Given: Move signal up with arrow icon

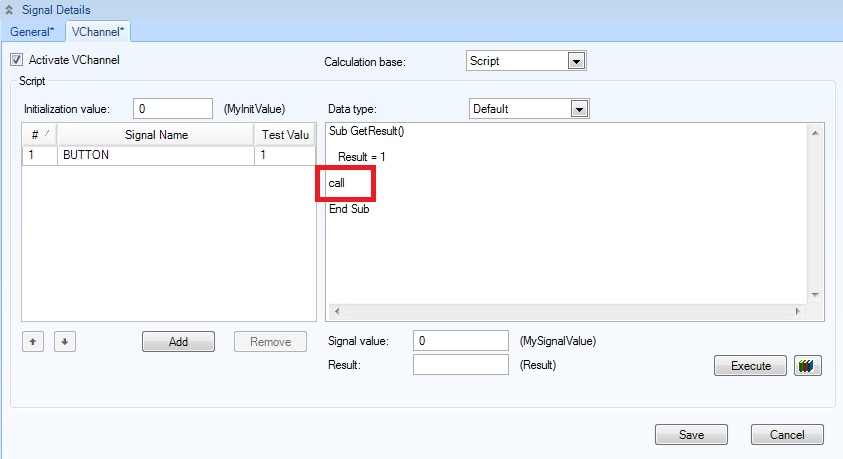Looking at the screenshot, I should pos(33,342).
